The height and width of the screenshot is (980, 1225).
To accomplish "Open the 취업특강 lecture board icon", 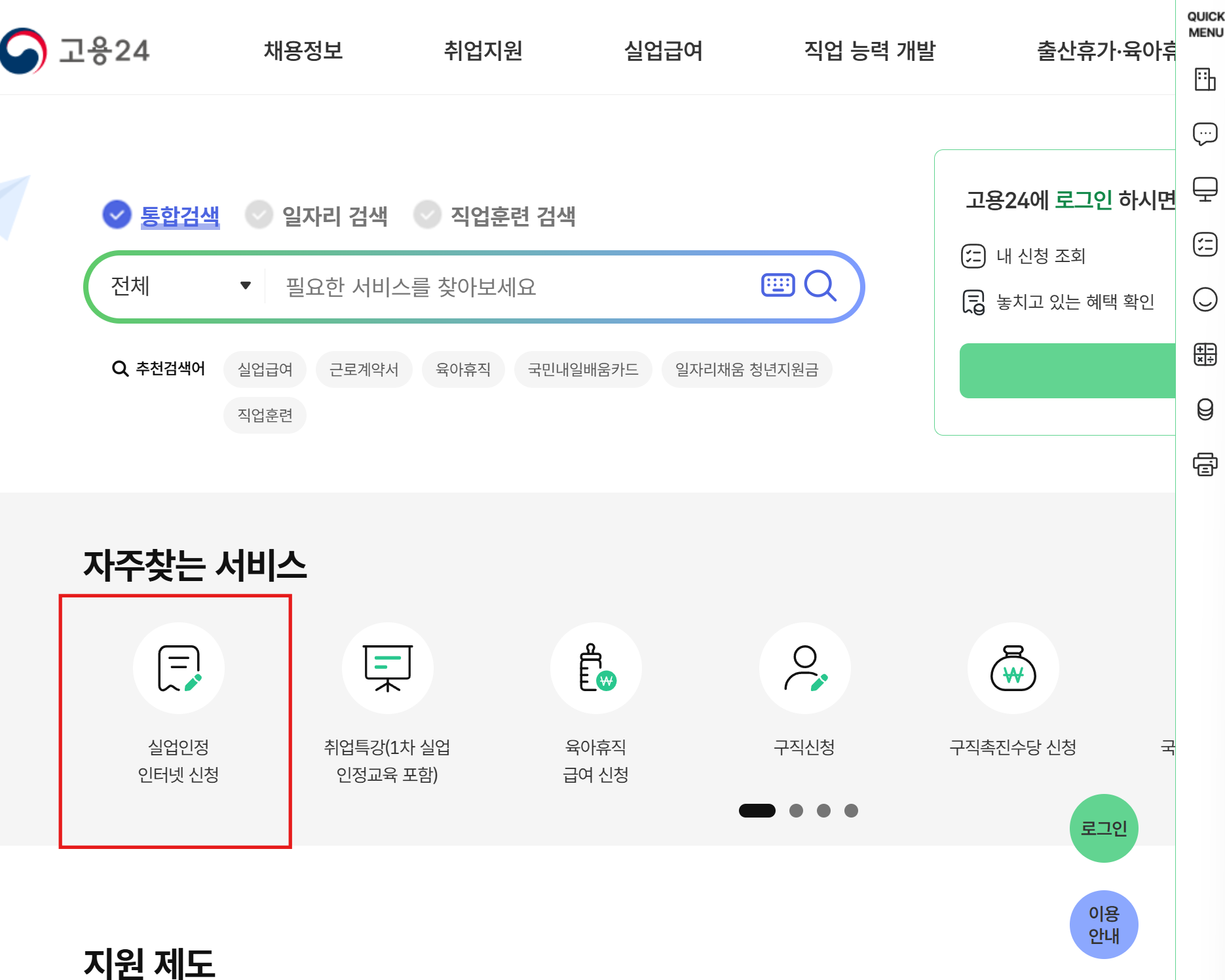I will pyautogui.click(x=388, y=668).
